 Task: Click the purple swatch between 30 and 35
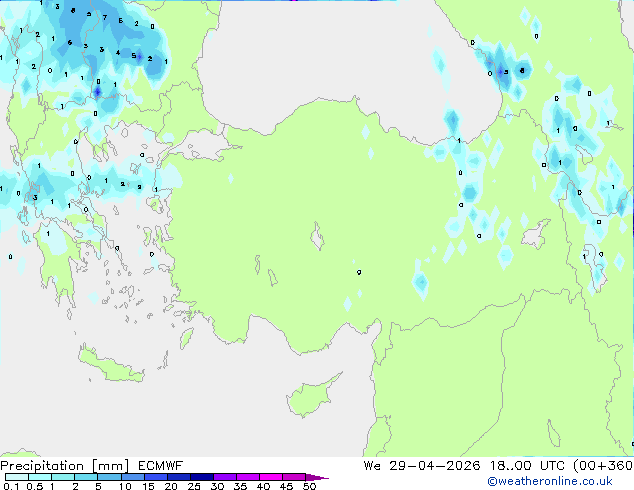click(x=225, y=477)
